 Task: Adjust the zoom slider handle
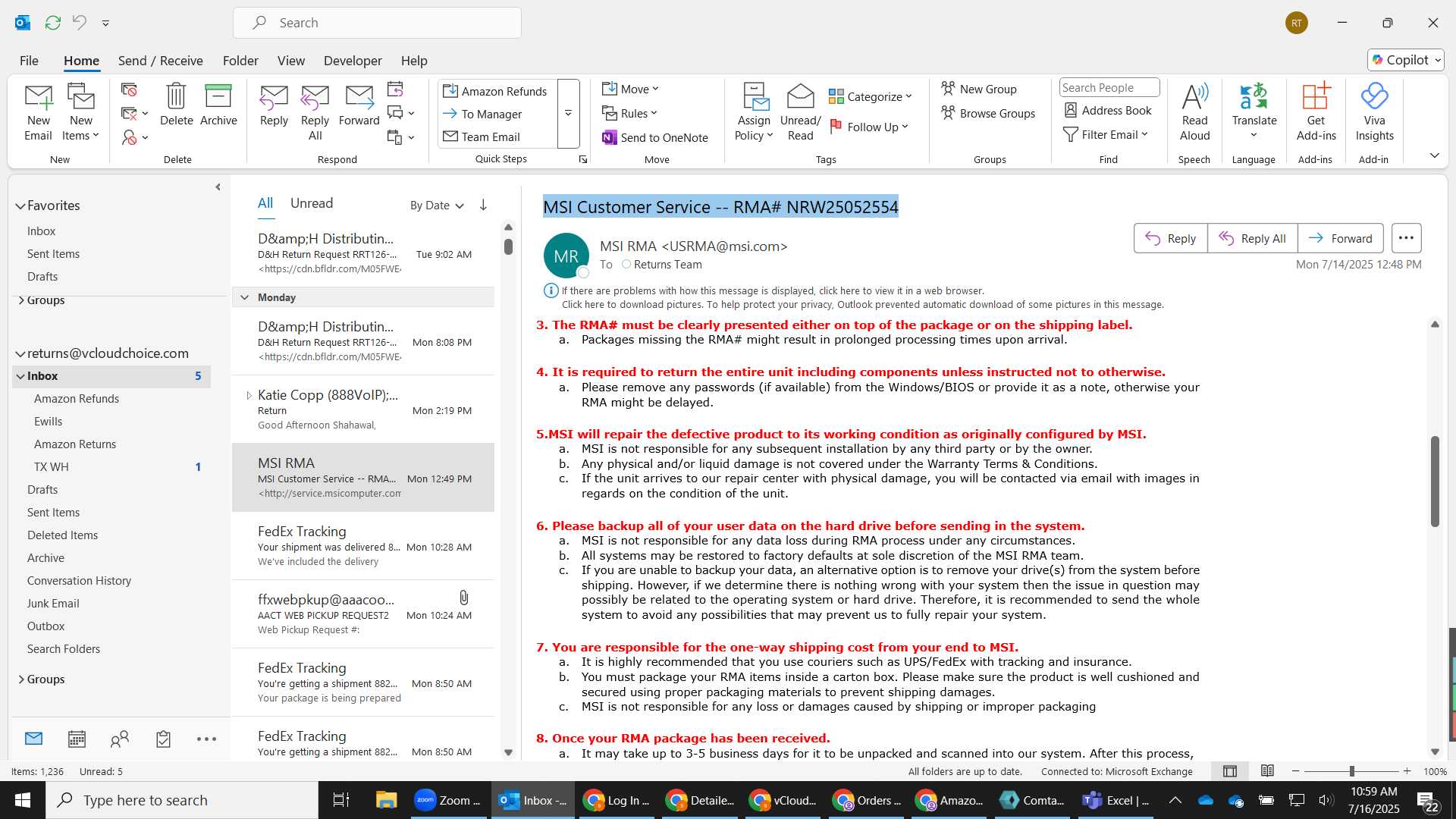tap(1351, 771)
